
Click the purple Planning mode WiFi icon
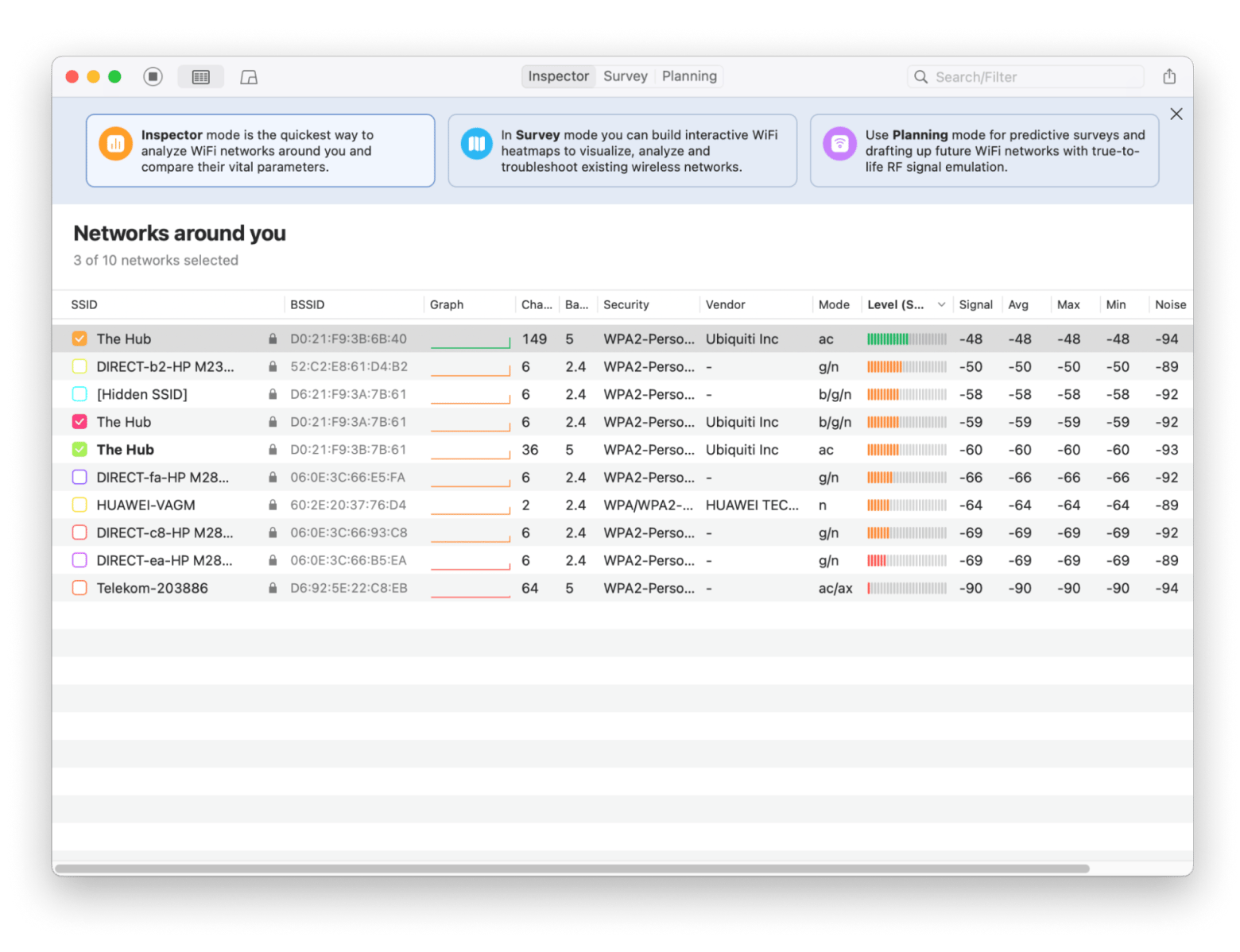(x=839, y=144)
